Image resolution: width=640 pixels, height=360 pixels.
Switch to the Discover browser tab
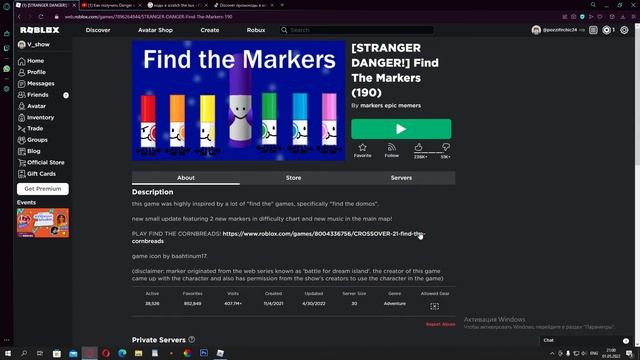(x=243, y=5)
